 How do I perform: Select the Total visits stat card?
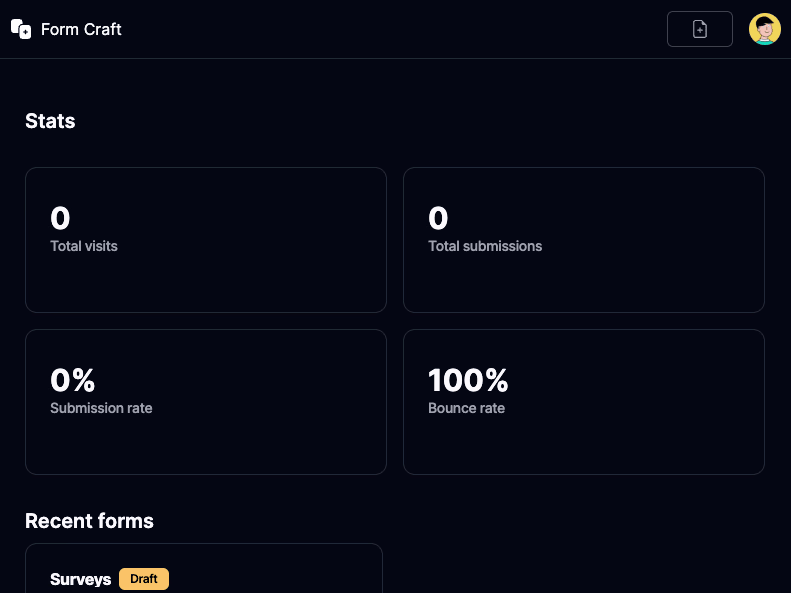click(205, 240)
